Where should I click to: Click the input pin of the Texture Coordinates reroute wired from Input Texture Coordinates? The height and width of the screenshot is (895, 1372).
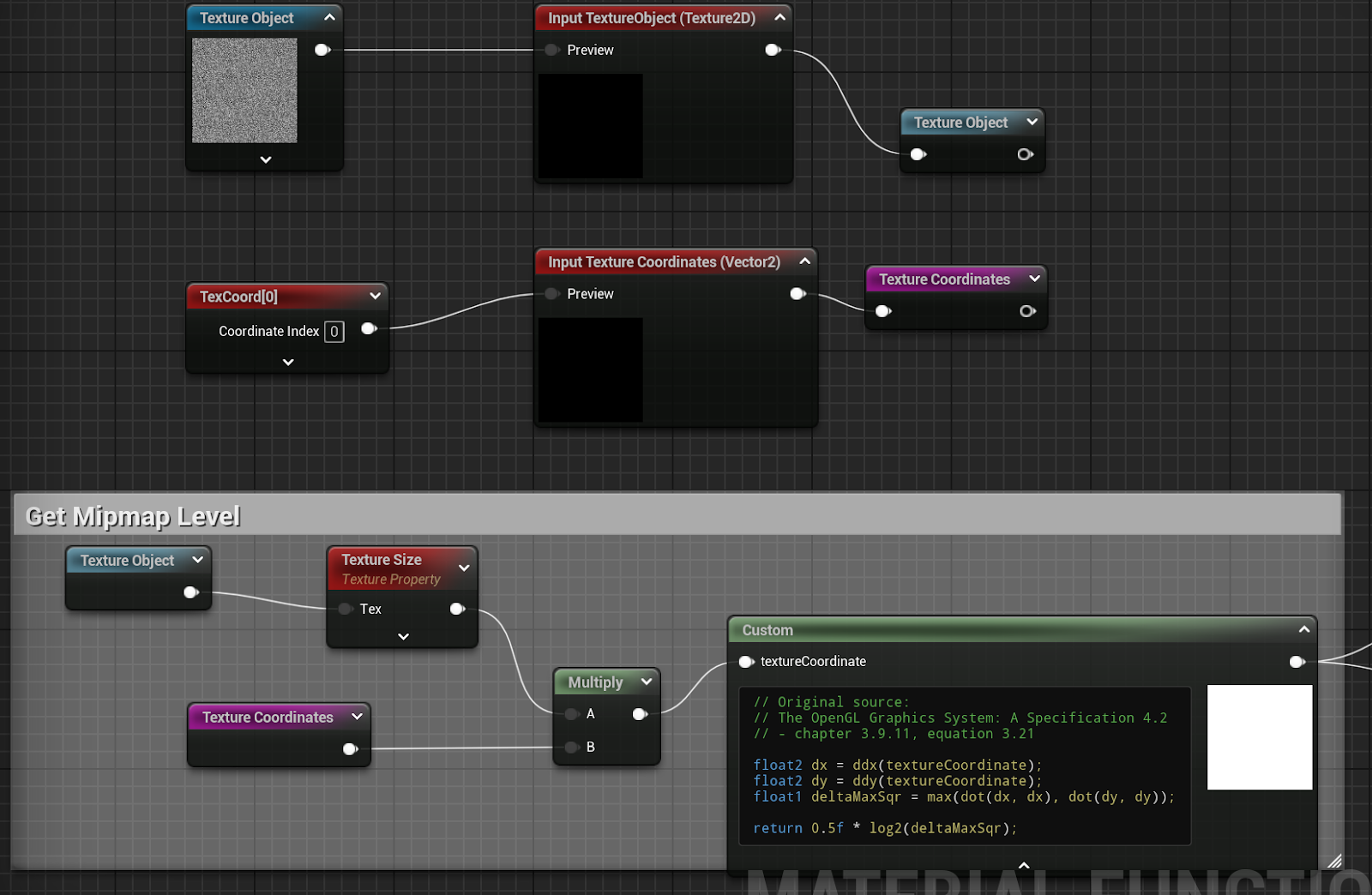pos(883,311)
